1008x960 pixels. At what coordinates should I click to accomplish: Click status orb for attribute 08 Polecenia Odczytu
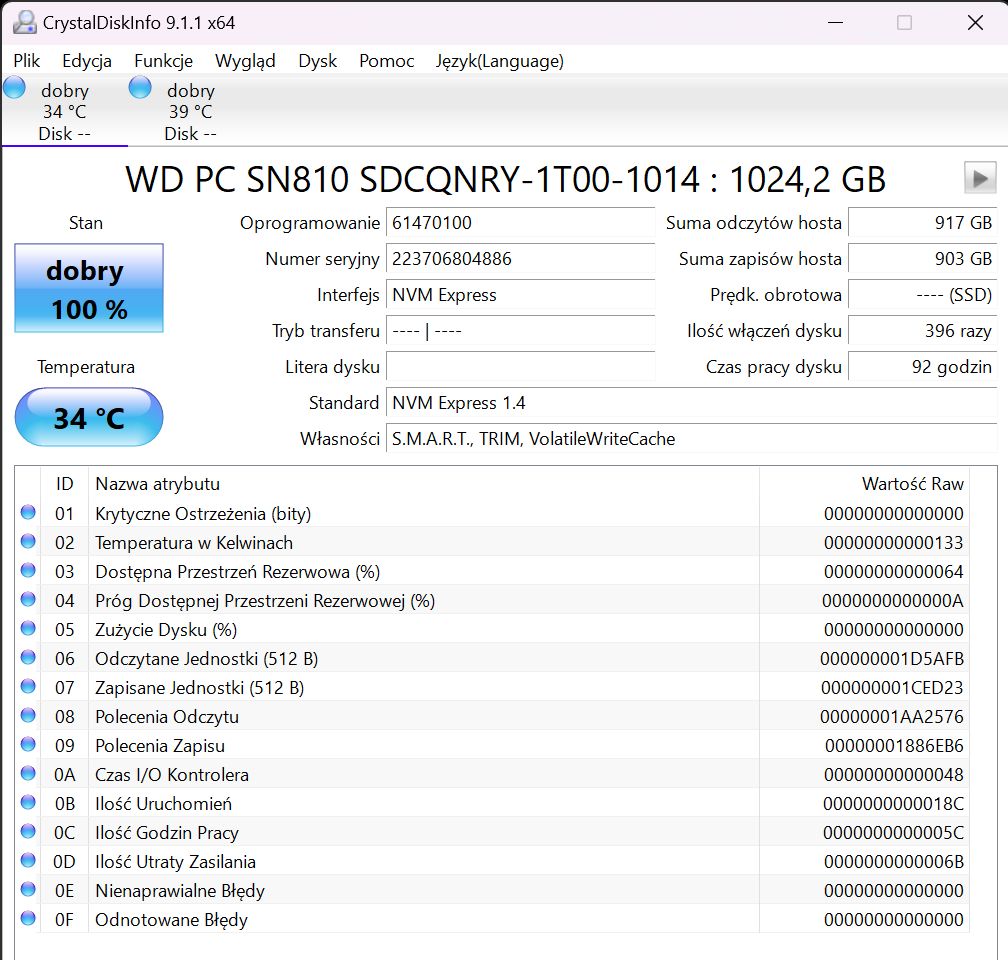pyautogui.click(x=28, y=715)
